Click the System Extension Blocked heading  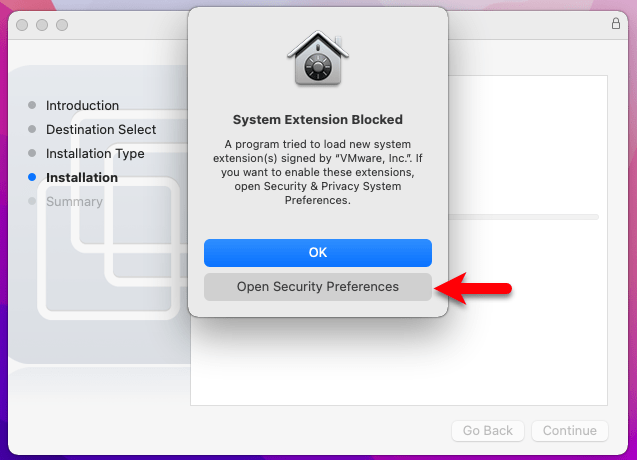tap(318, 120)
